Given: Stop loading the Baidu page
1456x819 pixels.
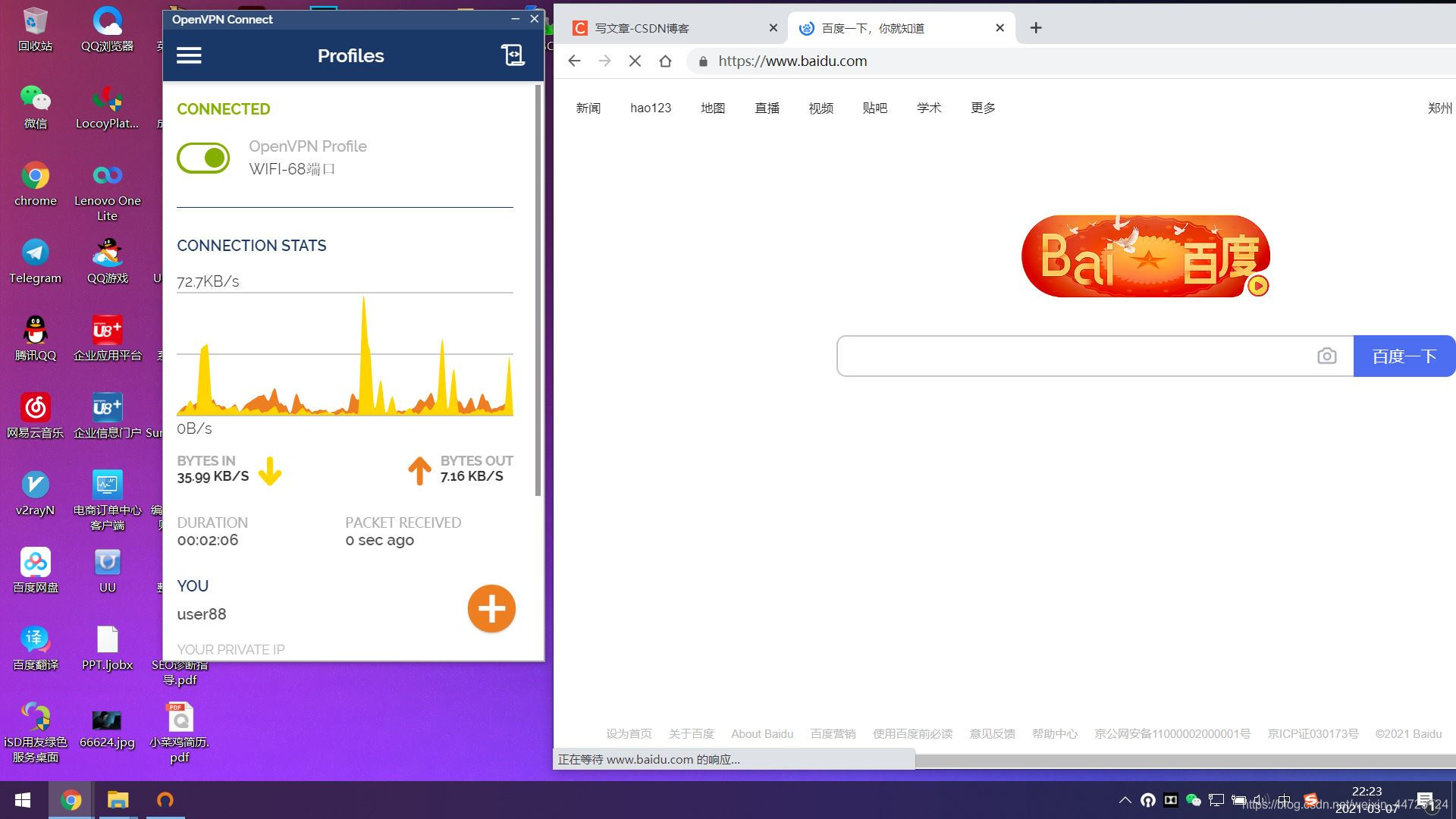Looking at the screenshot, I should [635, 61].
